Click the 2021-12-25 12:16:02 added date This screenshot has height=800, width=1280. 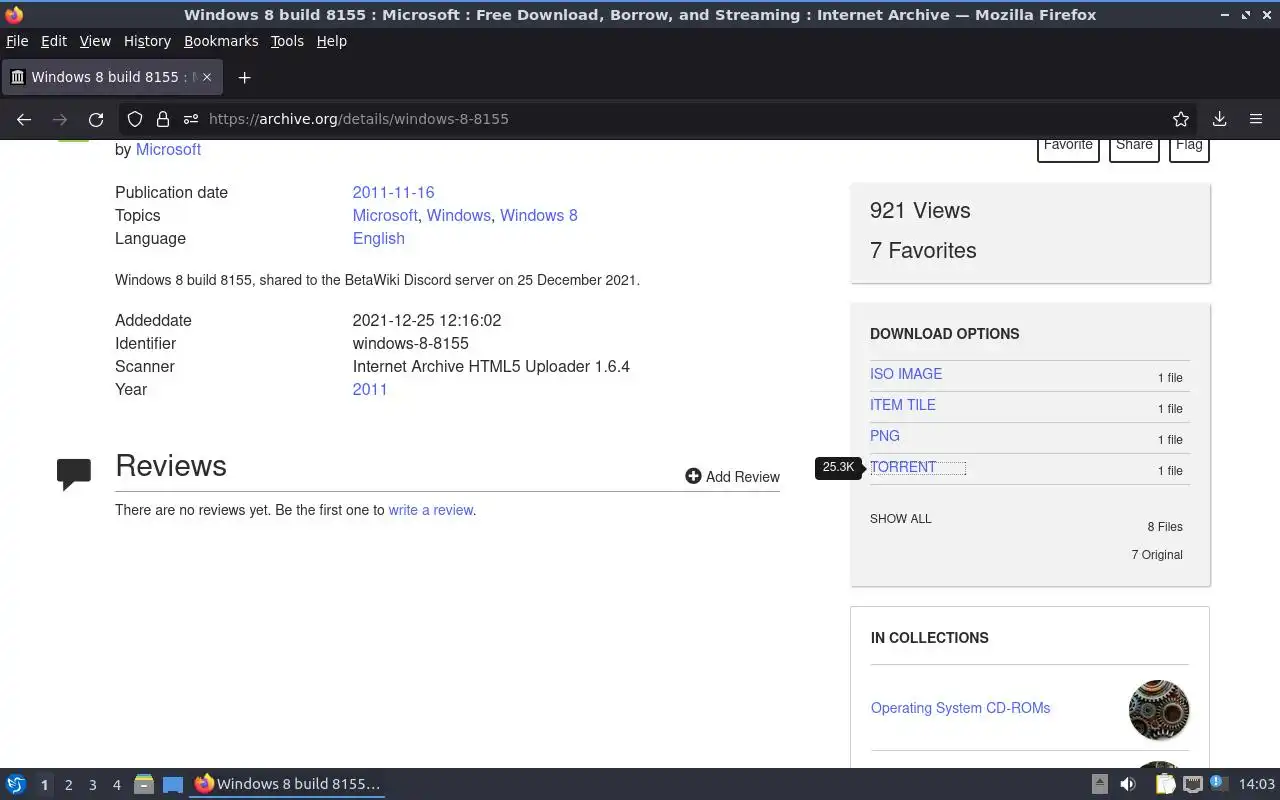(x=427, y=320)
